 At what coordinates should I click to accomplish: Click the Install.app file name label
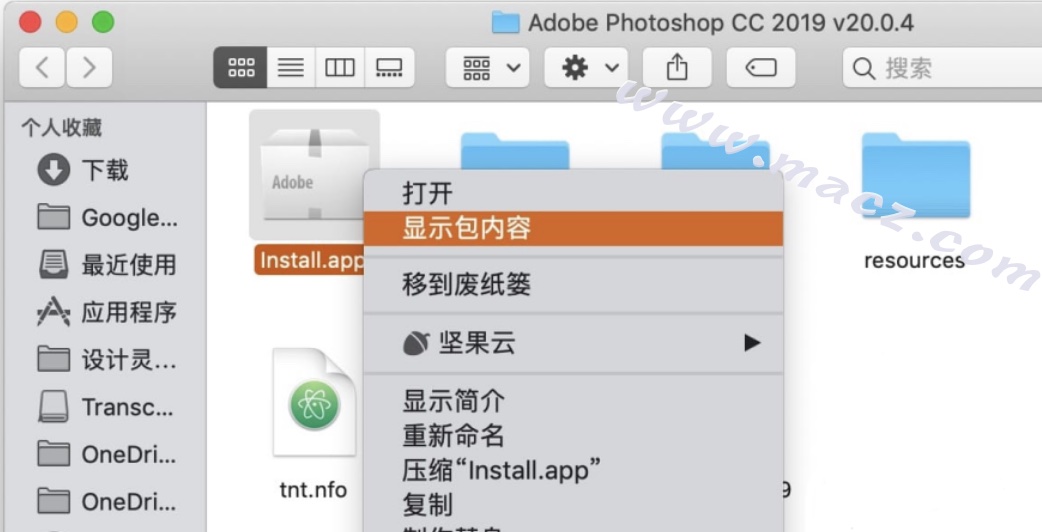[310, 260]
